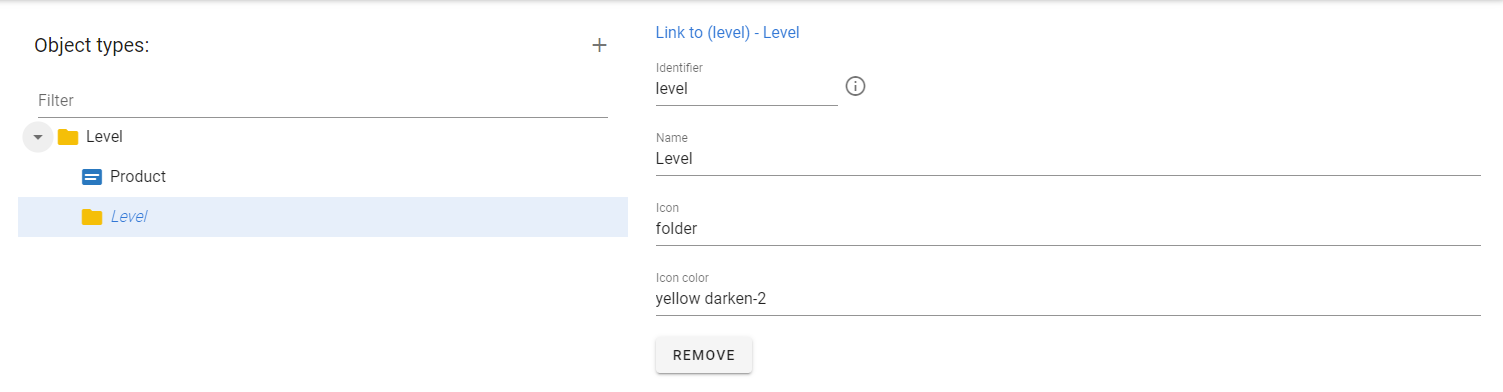The image size is (1503, 392).
Task: Edit the Name field containing 'Level'
Action: tap(1067, 158)
